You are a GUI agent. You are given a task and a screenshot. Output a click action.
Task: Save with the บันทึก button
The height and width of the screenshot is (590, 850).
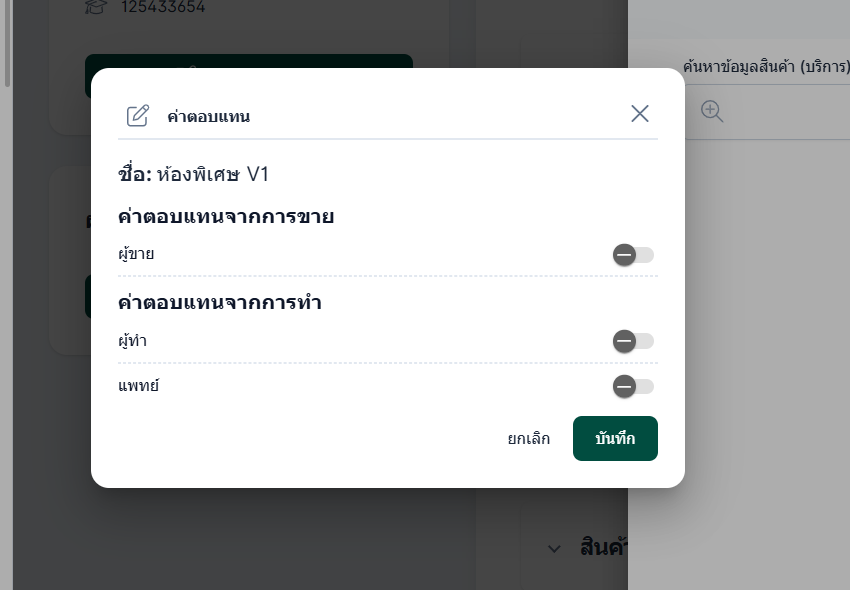pos(615,438)
